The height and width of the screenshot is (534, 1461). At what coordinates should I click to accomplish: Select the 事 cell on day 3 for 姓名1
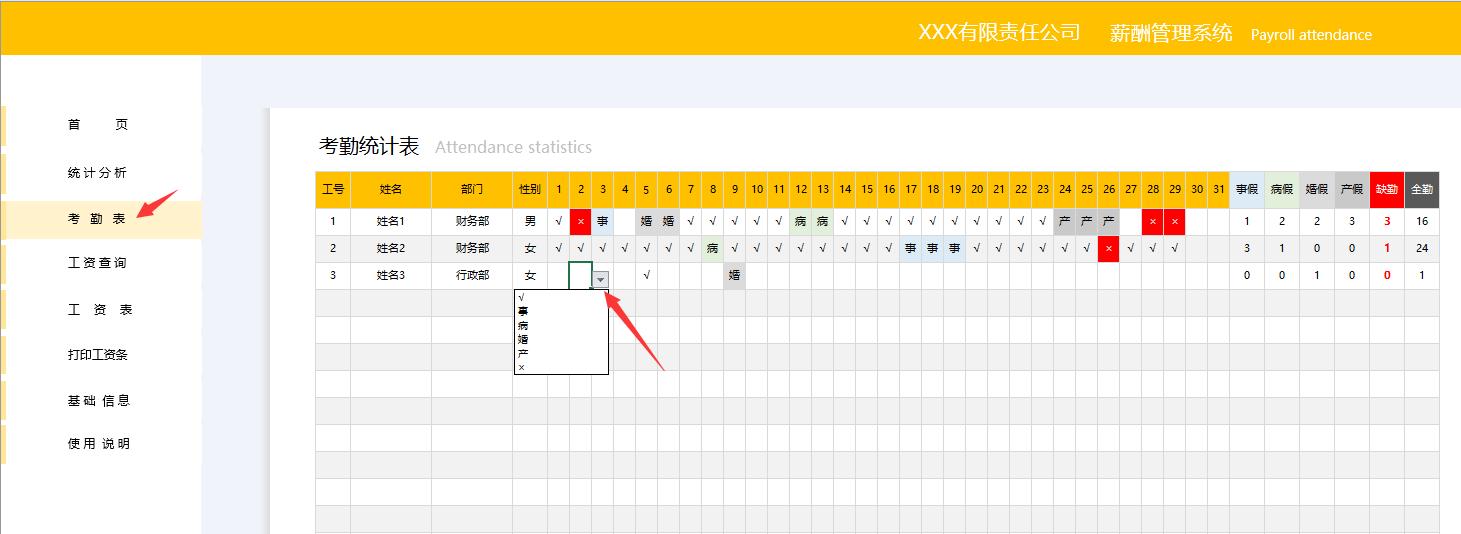(603, 221)
